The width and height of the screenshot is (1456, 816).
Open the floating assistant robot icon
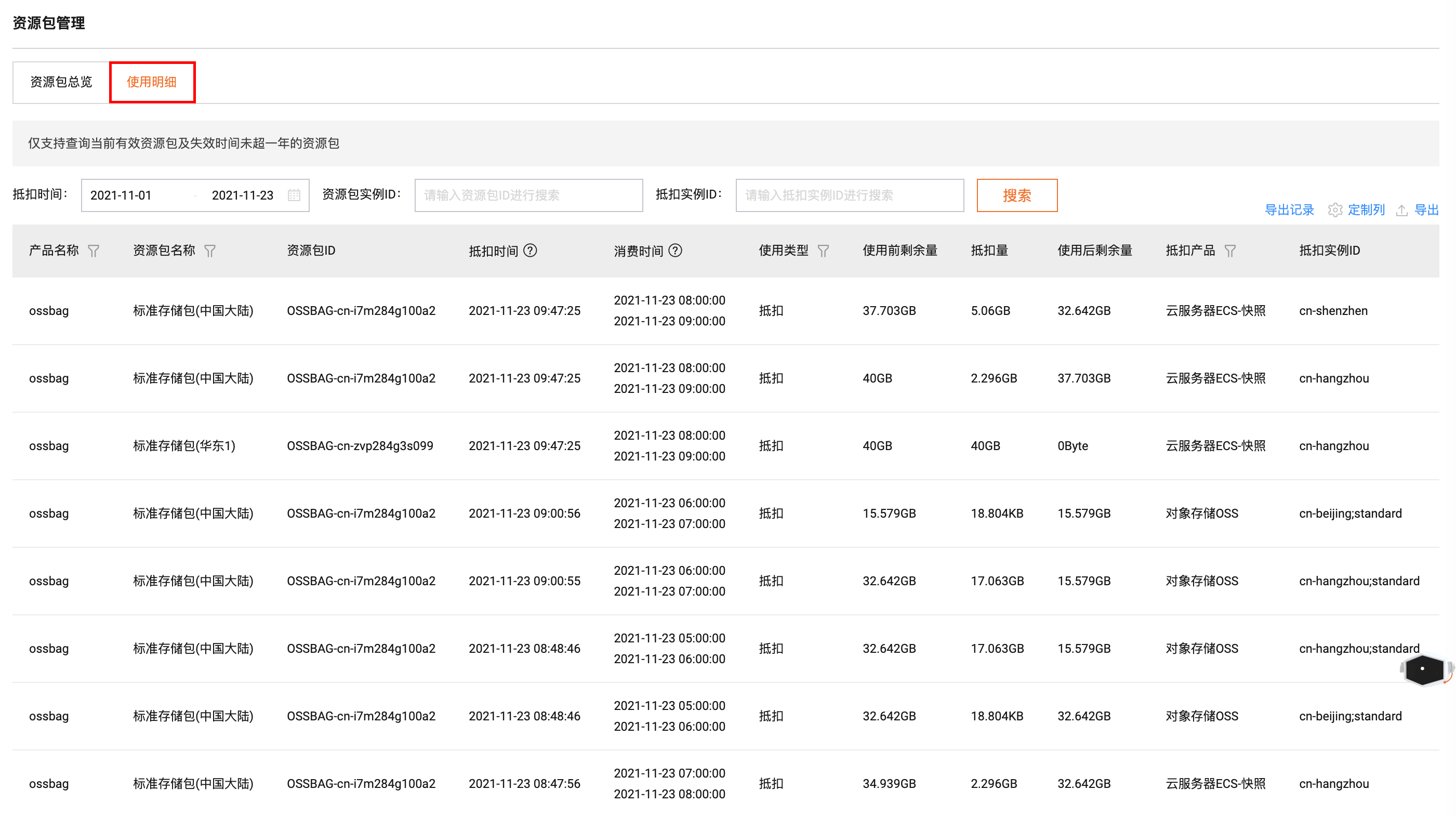pyautogui.click(x=1424, y=669)
